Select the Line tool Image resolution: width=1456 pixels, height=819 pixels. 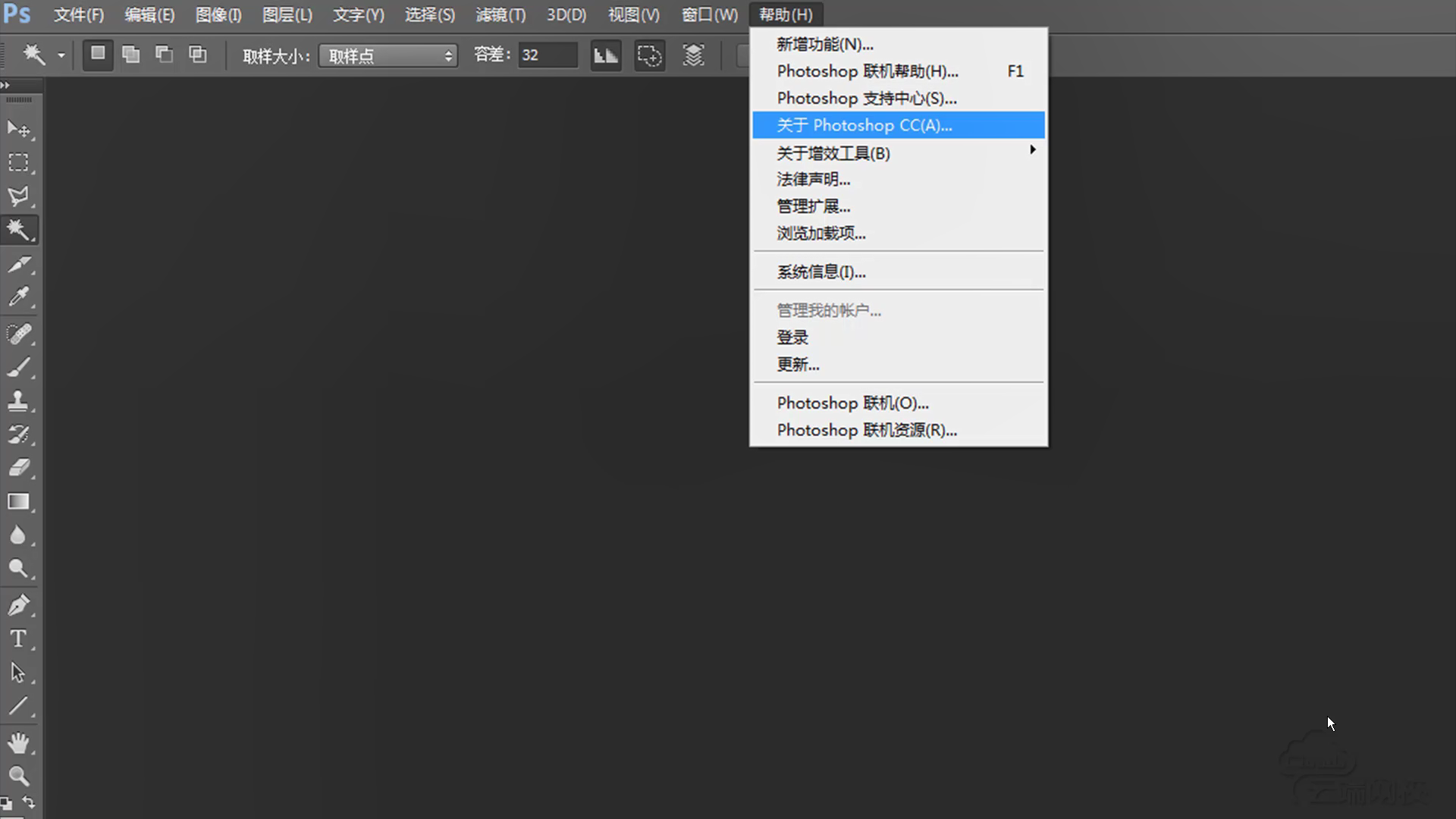point(18,706)
